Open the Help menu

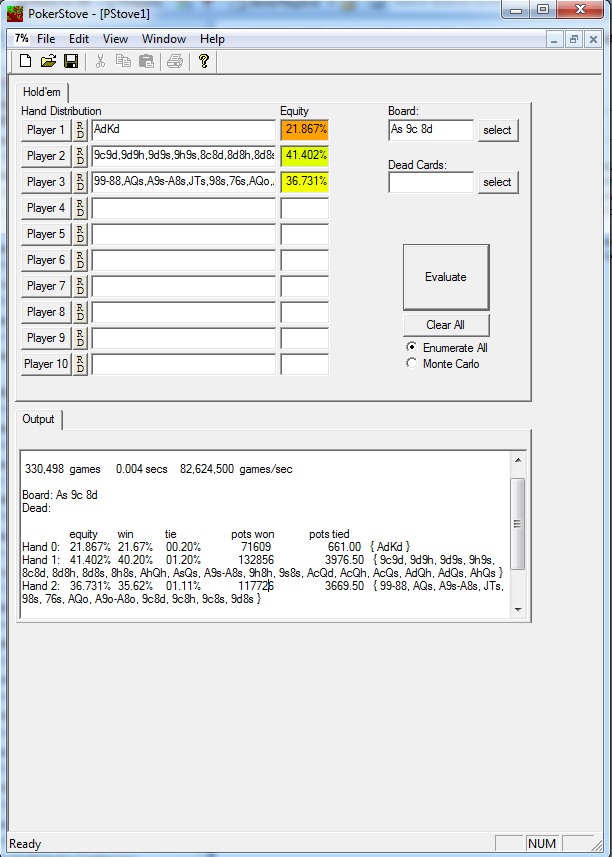[x=212, y=39]
